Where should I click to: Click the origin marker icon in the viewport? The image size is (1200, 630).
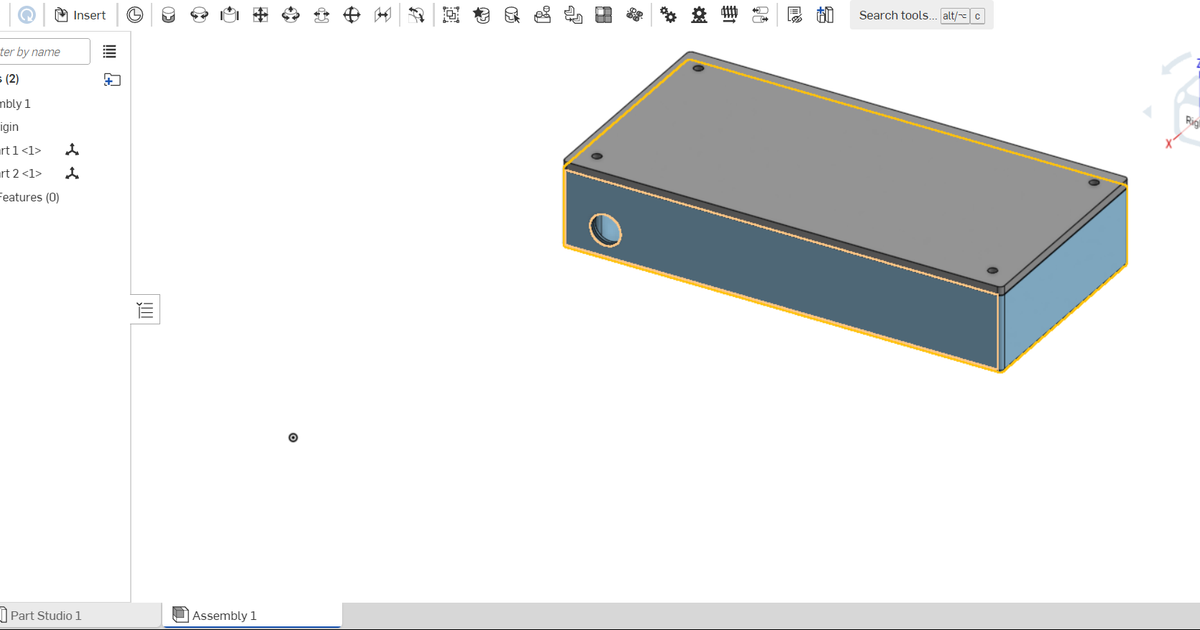(x=293, y=437)
